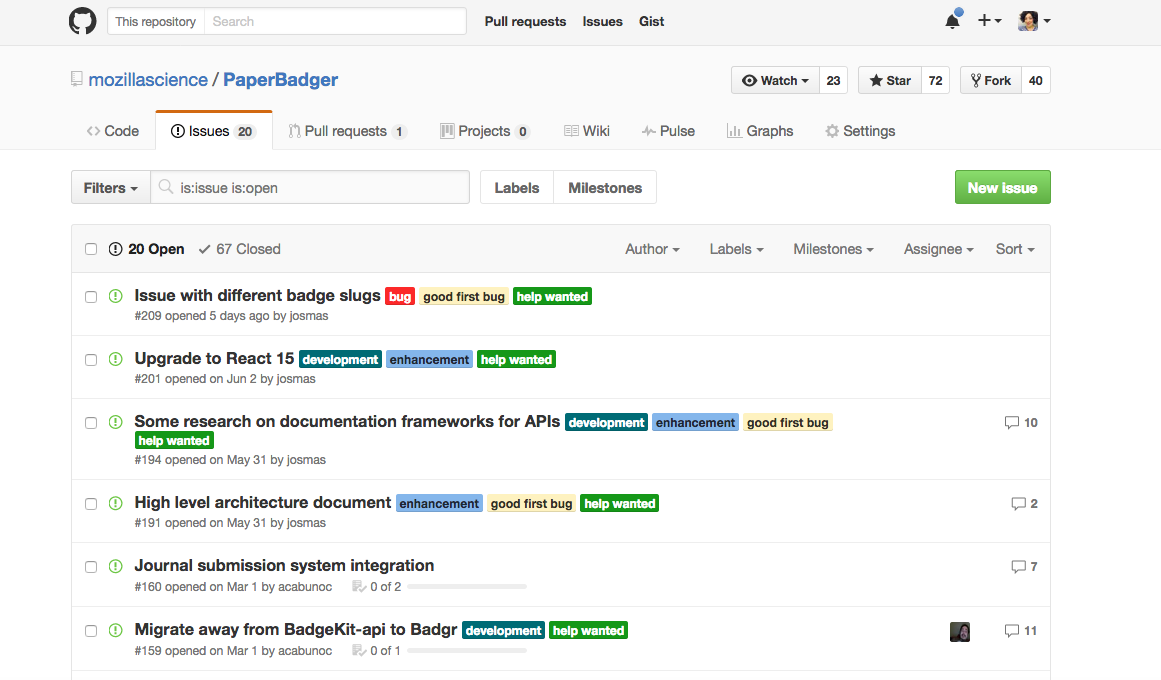Click task checklist icon for issue #159
1161x680 pixels.
point(359,650)
